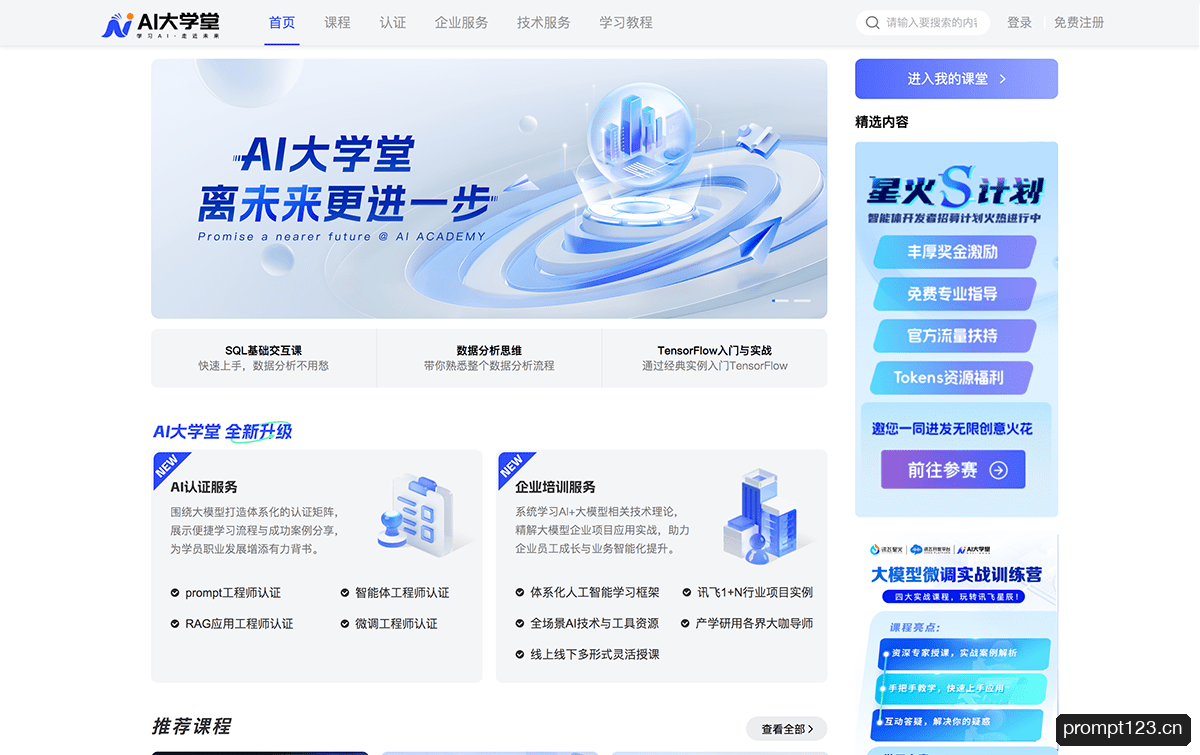The width and height of the screenshot is (1200, 755).
Task: Click the 登录 link
Action: pos(1019,23)
